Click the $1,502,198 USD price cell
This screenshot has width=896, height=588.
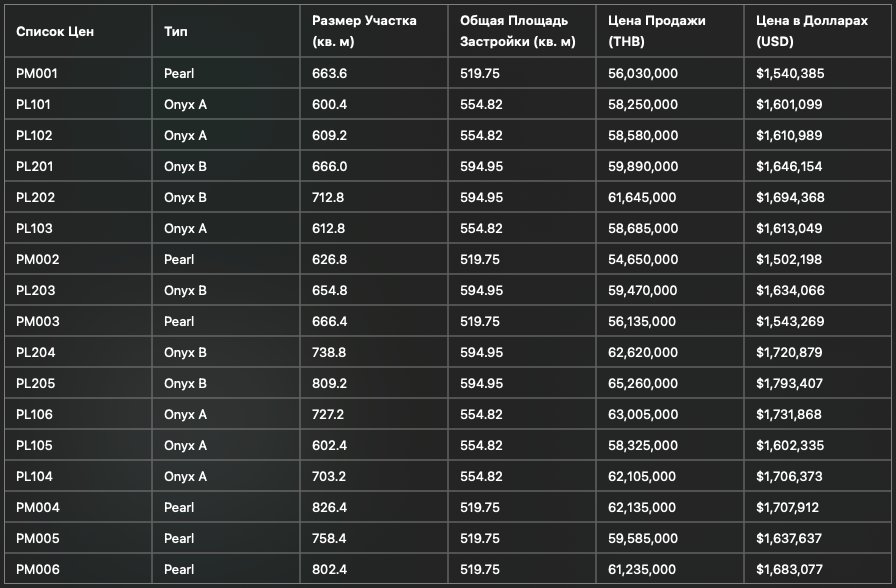tap(790, 259)
